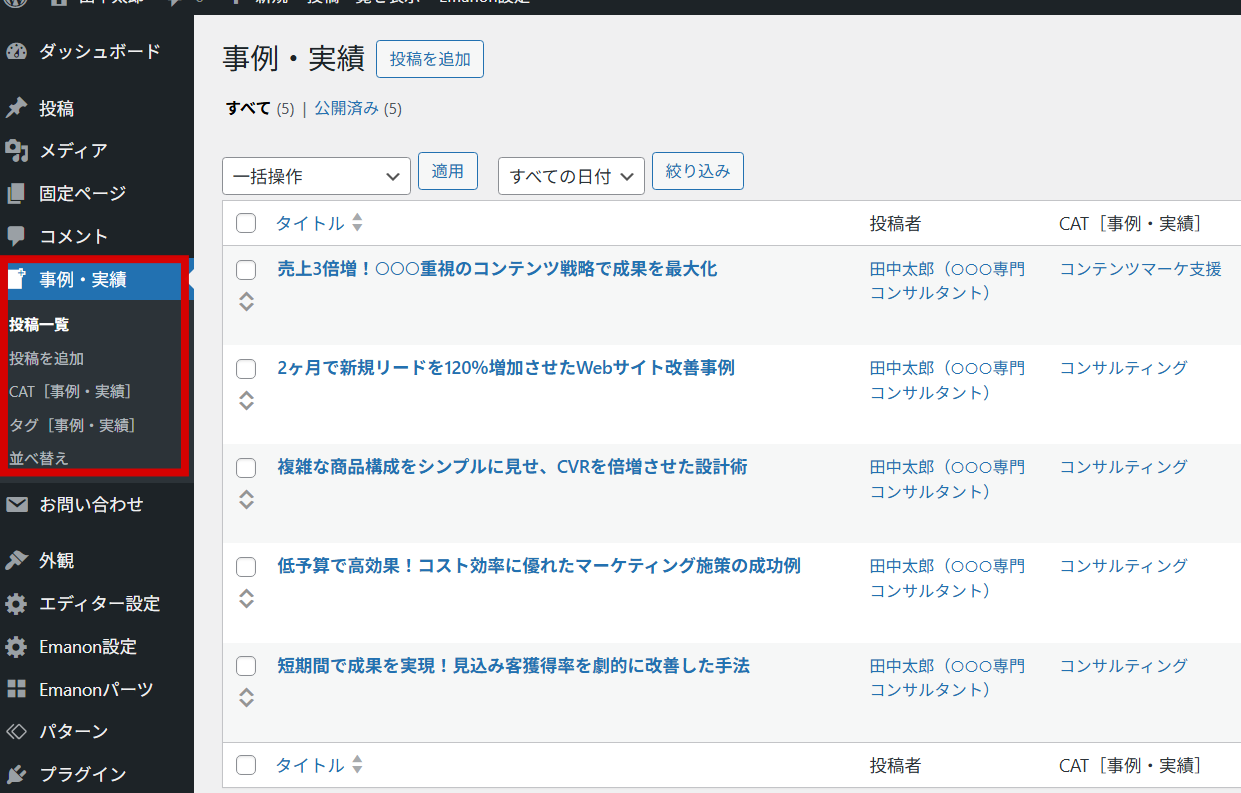1241x793 pixels.
Task: Click reorder arrows on 売上3倍増 row
Action: [x=246, y=301]
